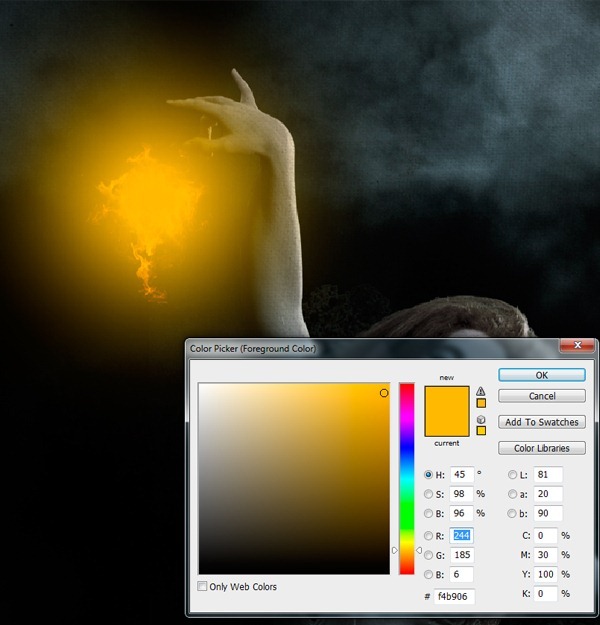
Task: Select the web safe color swatch below cube
Action: 481,430
